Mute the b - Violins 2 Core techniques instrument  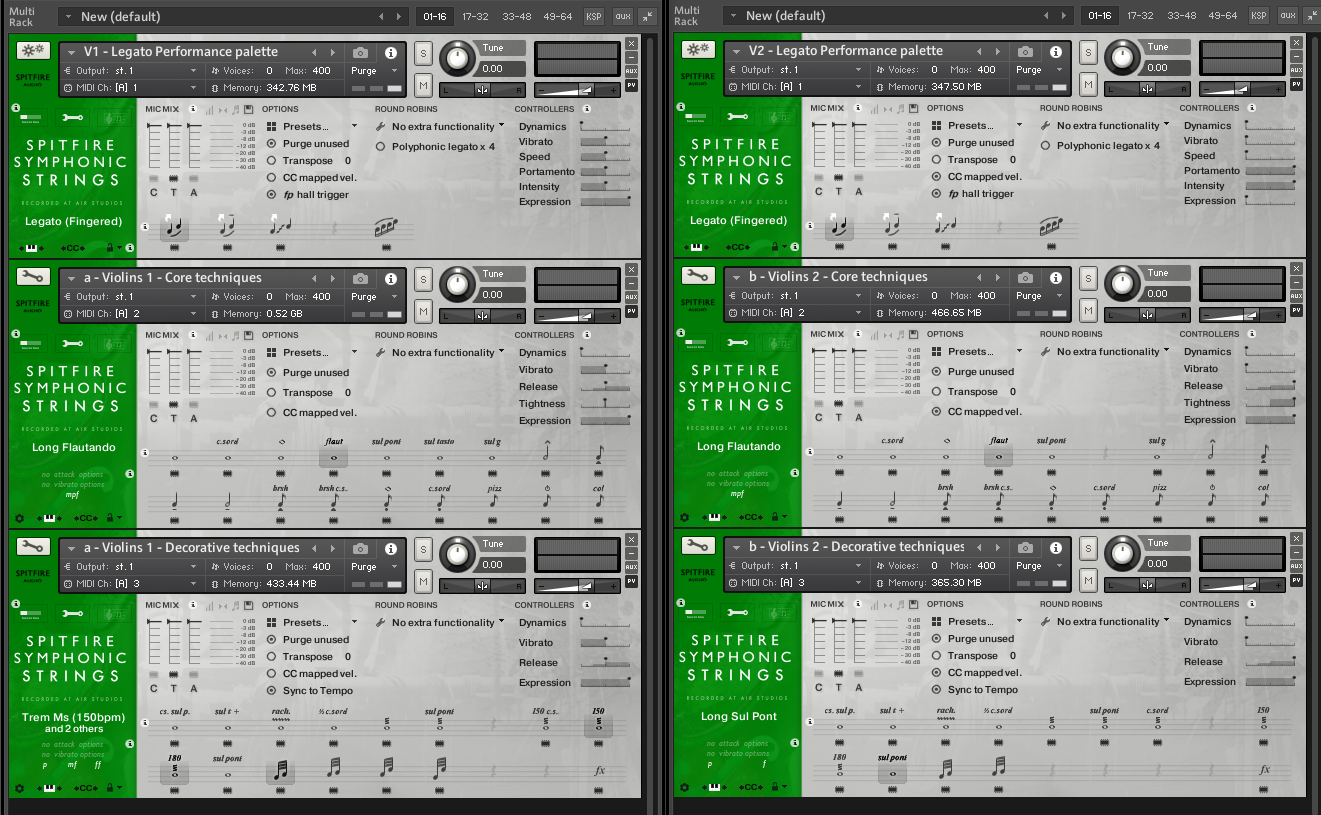[1089, 308]
